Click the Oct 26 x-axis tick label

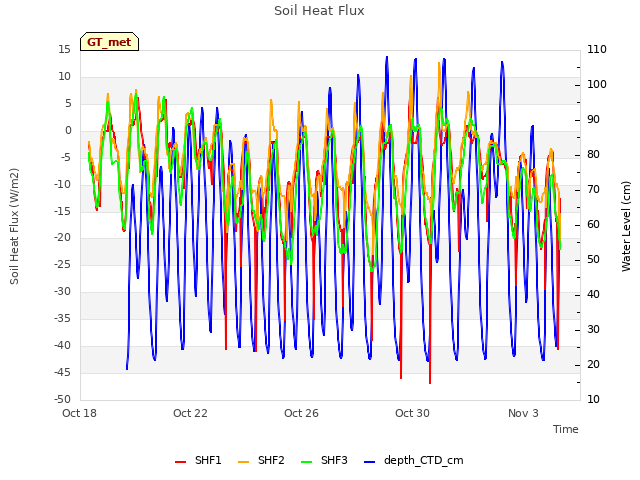(301, 413)
